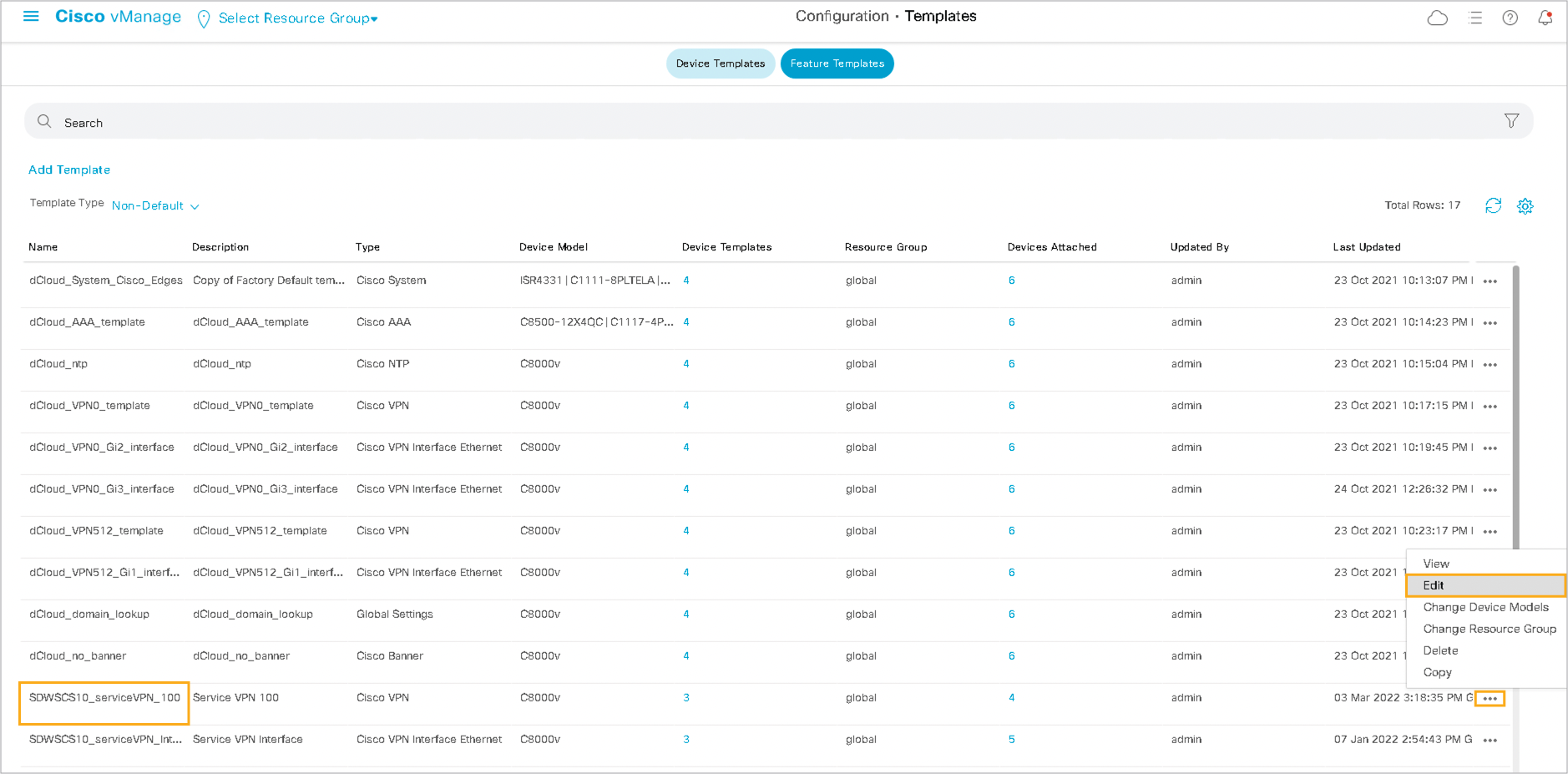Open the hamburger navigation menu
Viewport: 1568px width, 774px height.
(31, 17)
